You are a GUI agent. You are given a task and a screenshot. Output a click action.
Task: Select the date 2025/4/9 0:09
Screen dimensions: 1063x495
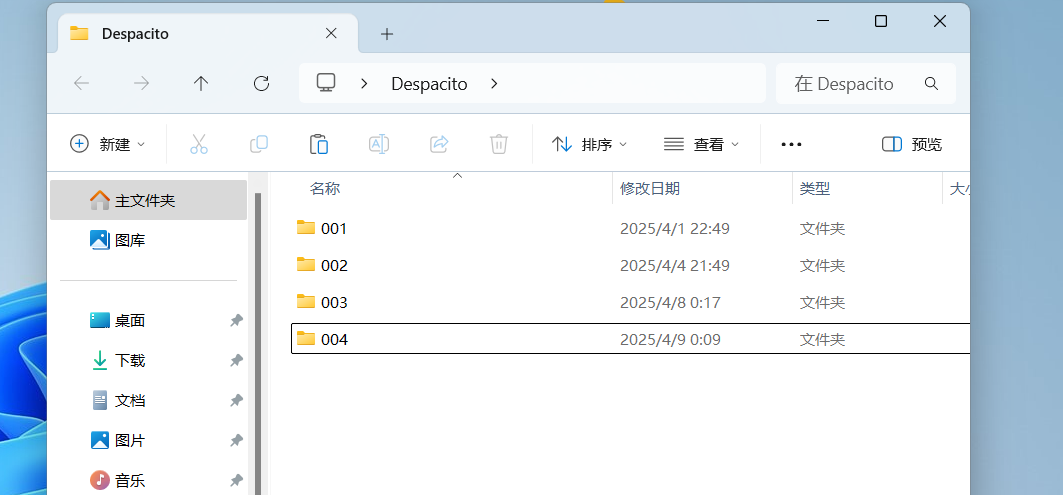670,338
